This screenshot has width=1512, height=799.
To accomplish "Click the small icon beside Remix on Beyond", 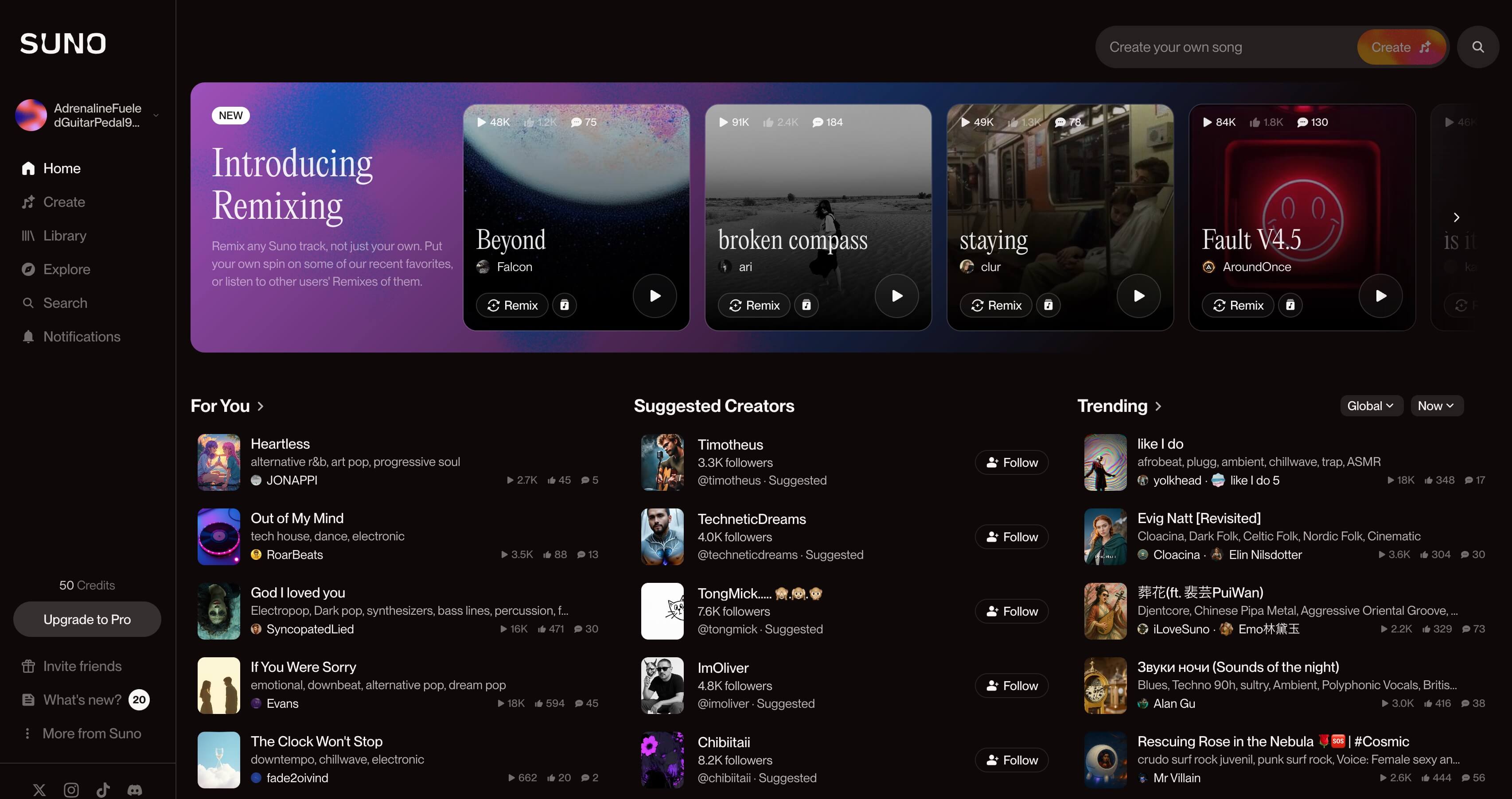I will pos(564,305).
